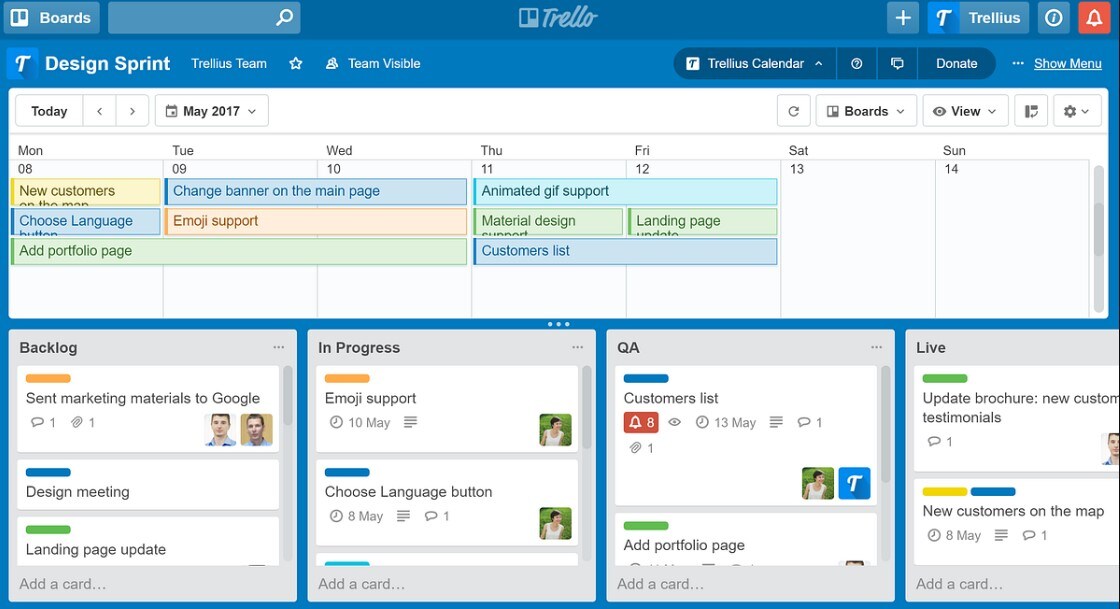The width and height of the screenshot is (1120, 609).
Task: Open the 'Landing page' calendar event
Action: coord(703,221)
